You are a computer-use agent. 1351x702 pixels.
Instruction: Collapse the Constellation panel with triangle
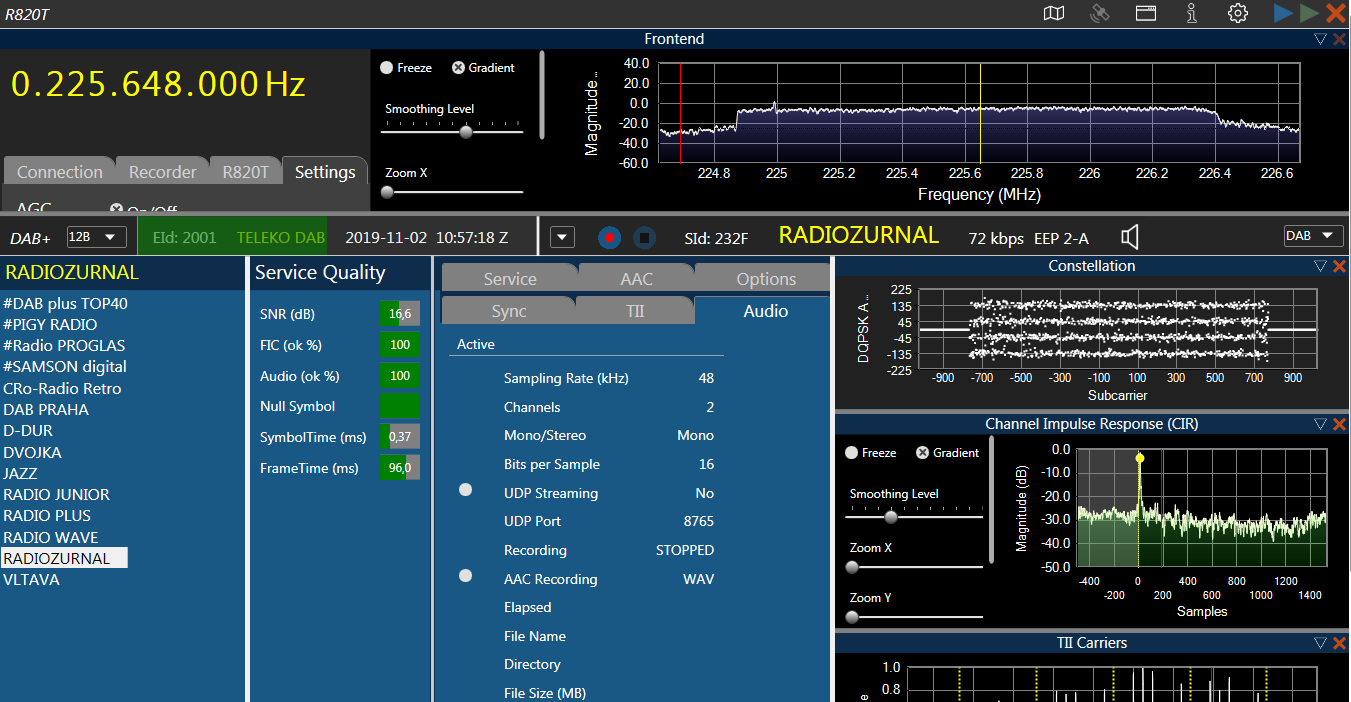click(1320, 266)
